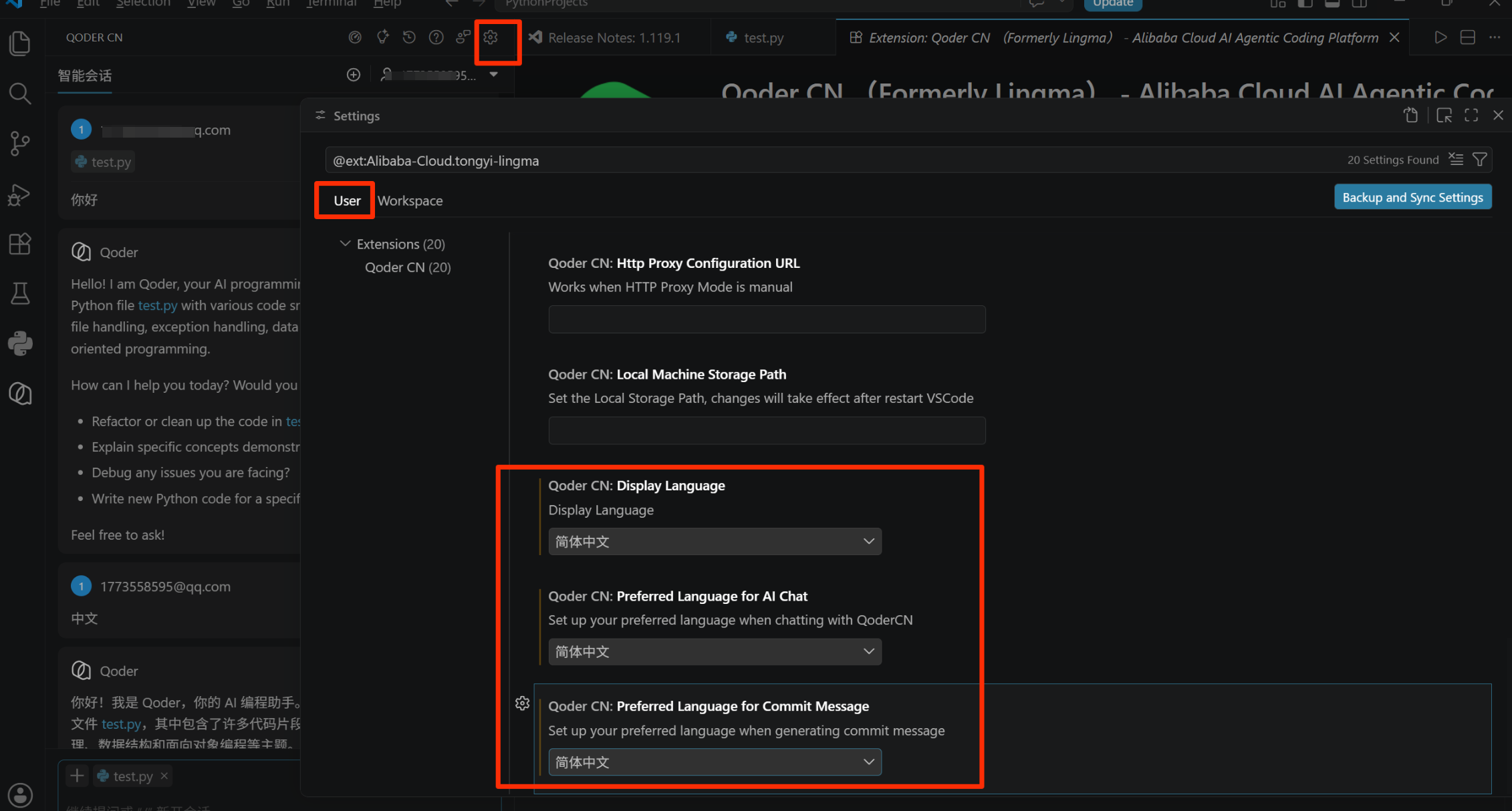Image resolution: width=1512 pixels, height=811 pixels.
Task: Toggle the primary side bar layout icon
Action: point(1305,4)
